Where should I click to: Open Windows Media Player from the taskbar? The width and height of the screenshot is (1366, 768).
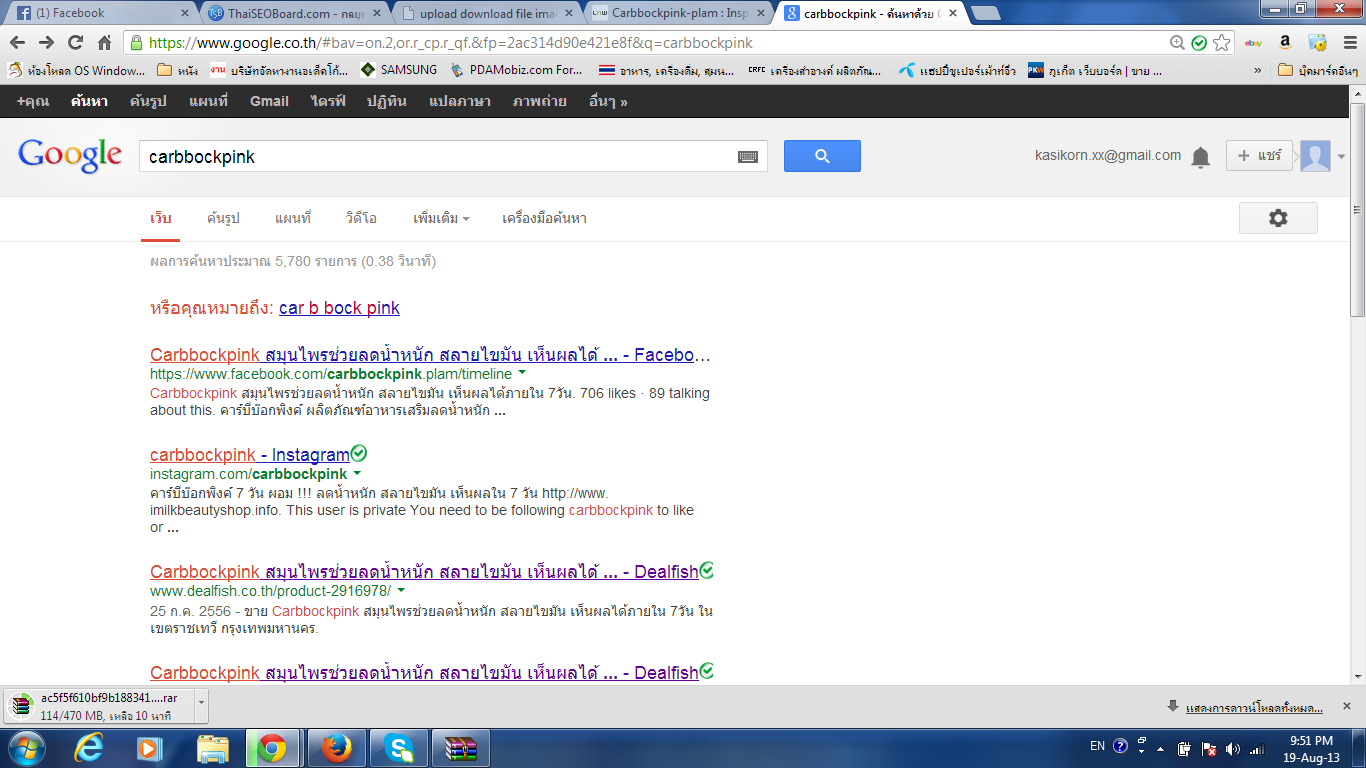pos(149,747)
